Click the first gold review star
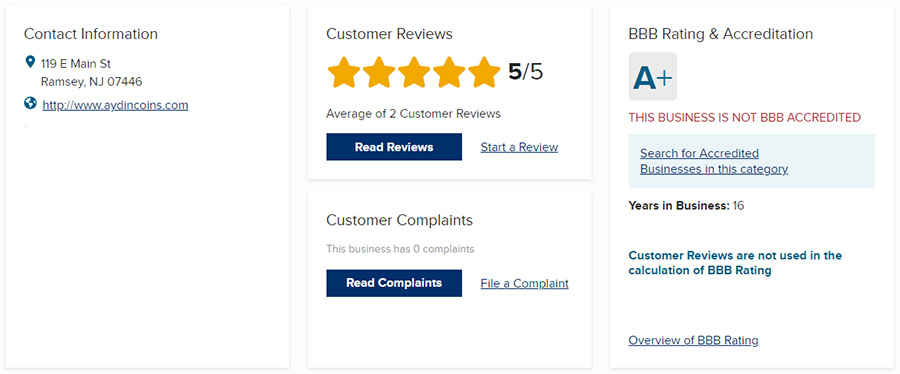900x374 pixels. click(x=344, y=72)
